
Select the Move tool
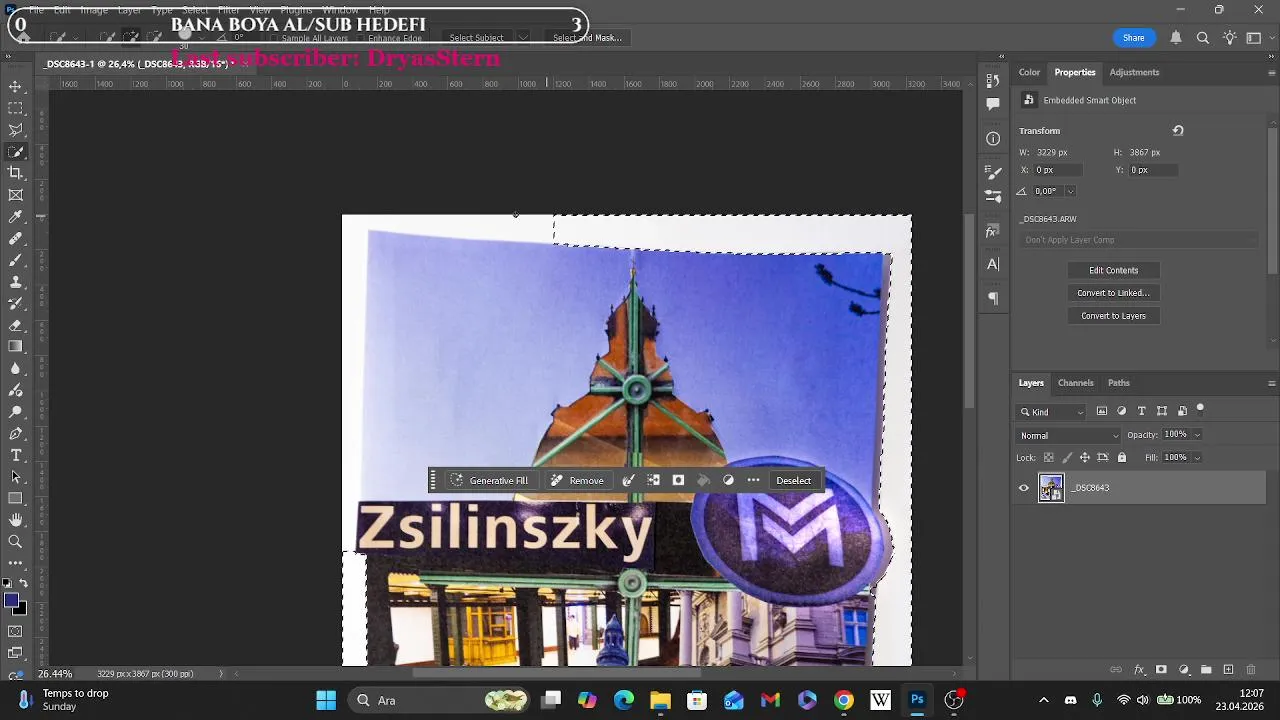coord(15,87)
